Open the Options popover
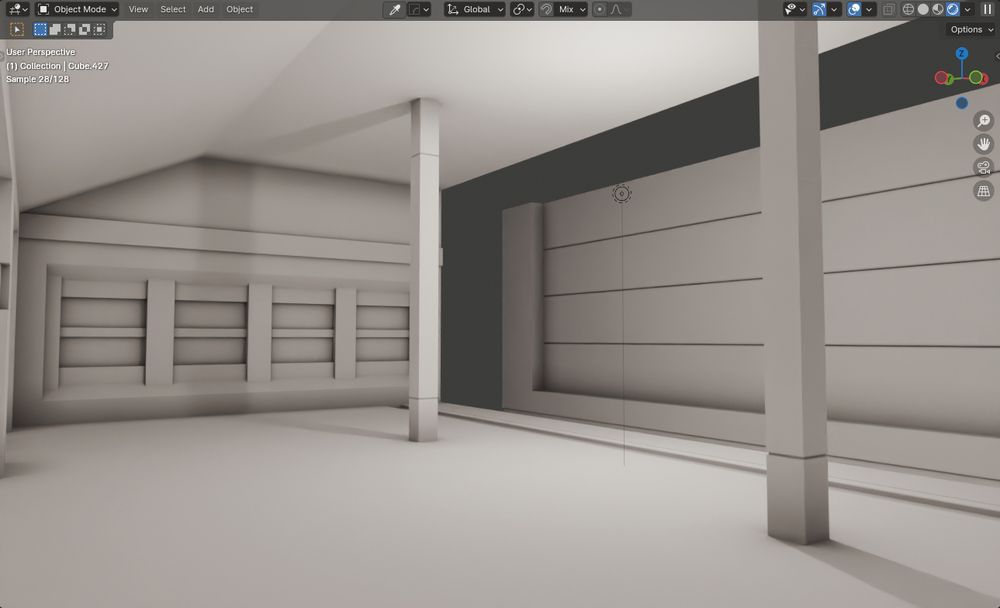 971,29
